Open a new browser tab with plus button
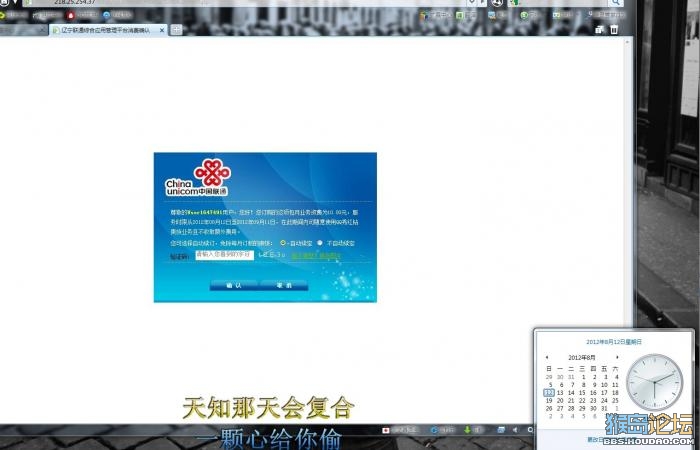700x450 pixels. [177, 30]
